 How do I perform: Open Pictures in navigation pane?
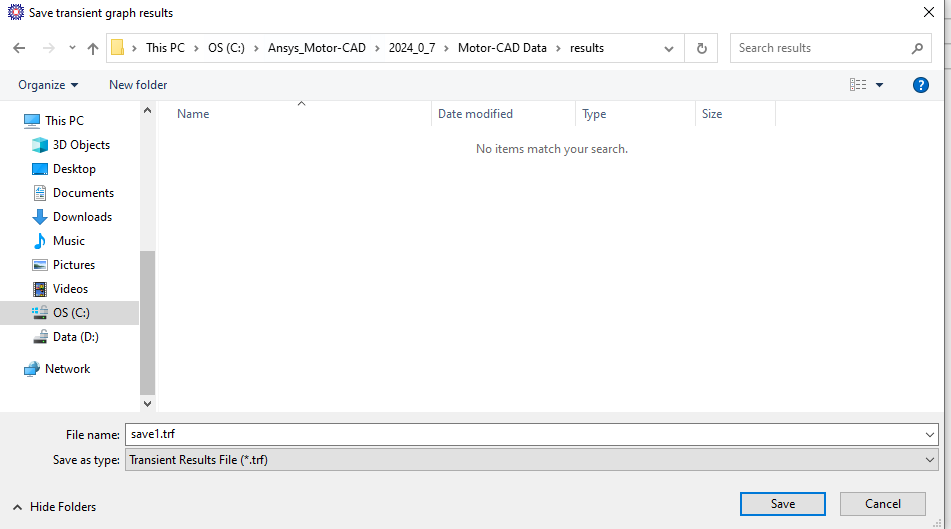pos(73,264)
